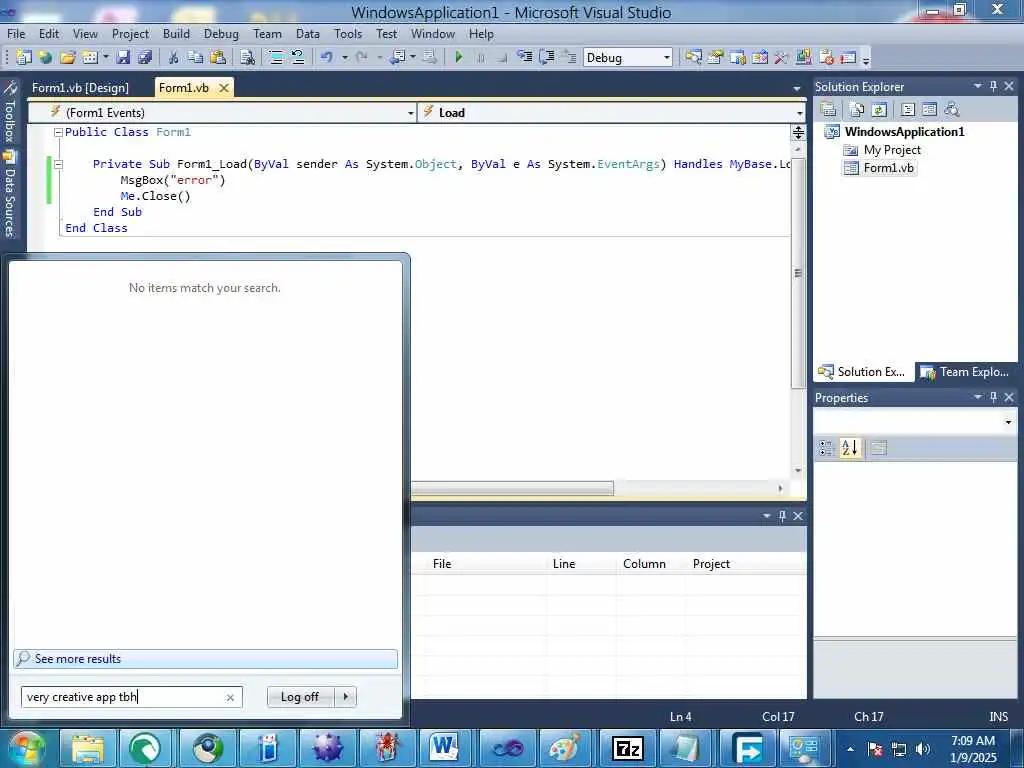Open Microsoft Word from the taskbar
Image resolution: width=1024 pixels, height=768 pixels.
pyautogui.click(x=445, y=748)
